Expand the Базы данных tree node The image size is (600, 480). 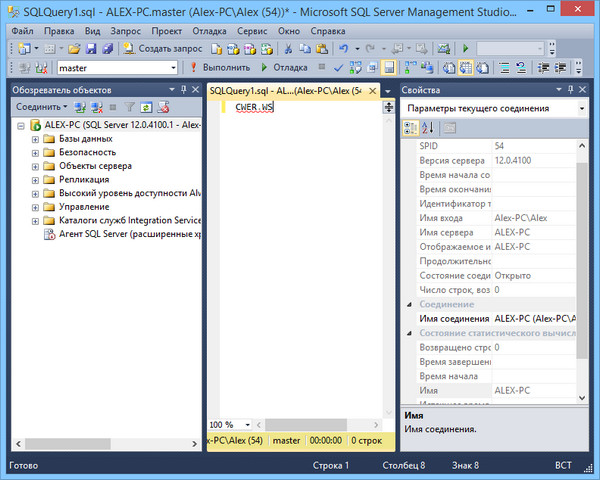coord(36,139)
